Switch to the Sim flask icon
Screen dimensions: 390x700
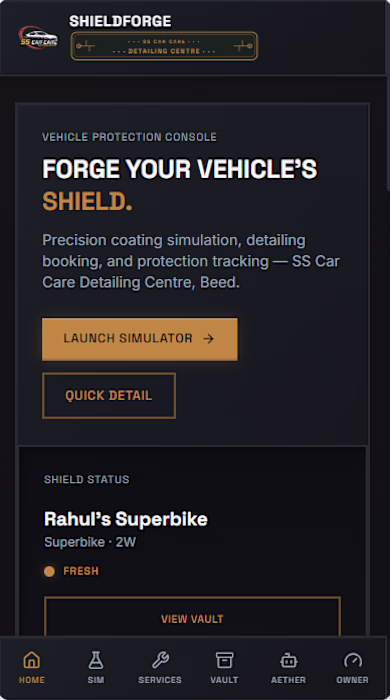point(95,667)
